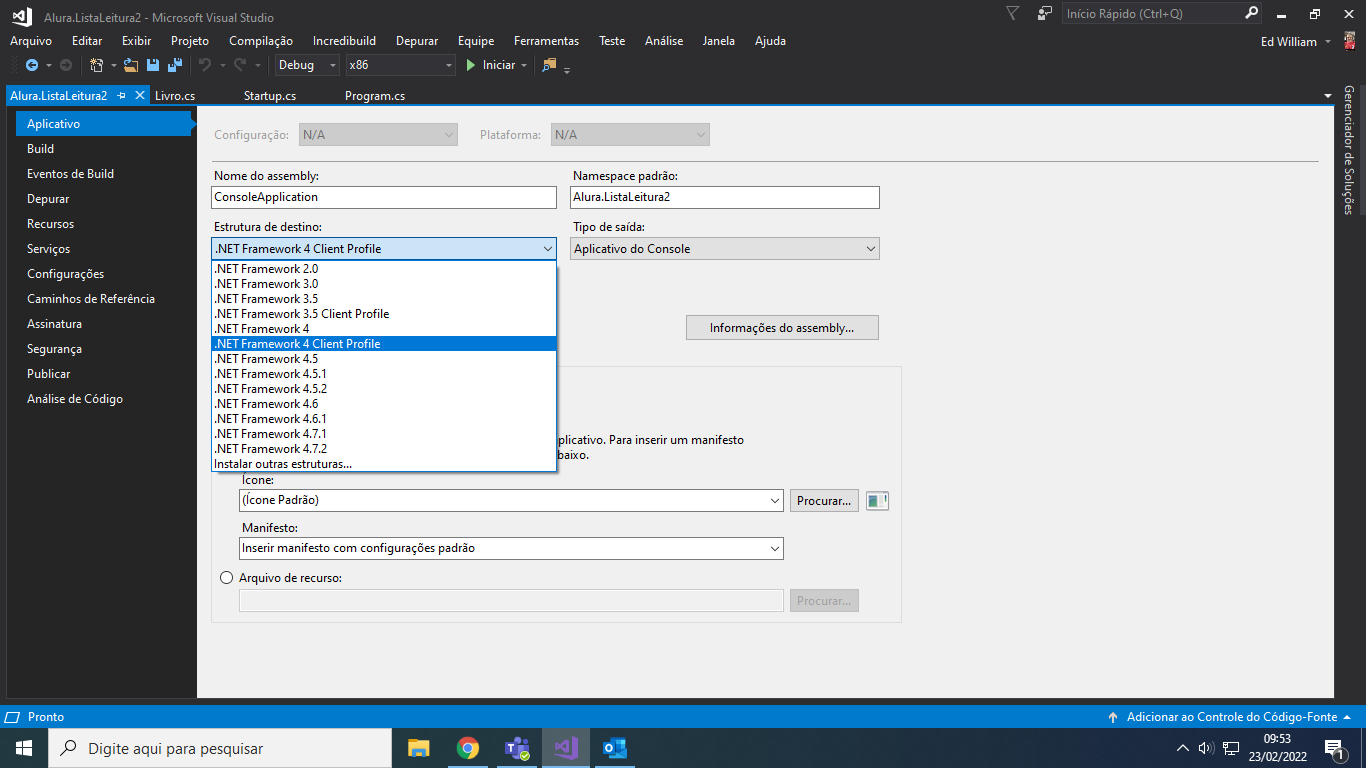This screenshot has height=768, width=1366.
Task: Click the New Project toolbar icon
Action: pyautogui.click(x=97, y=65)
